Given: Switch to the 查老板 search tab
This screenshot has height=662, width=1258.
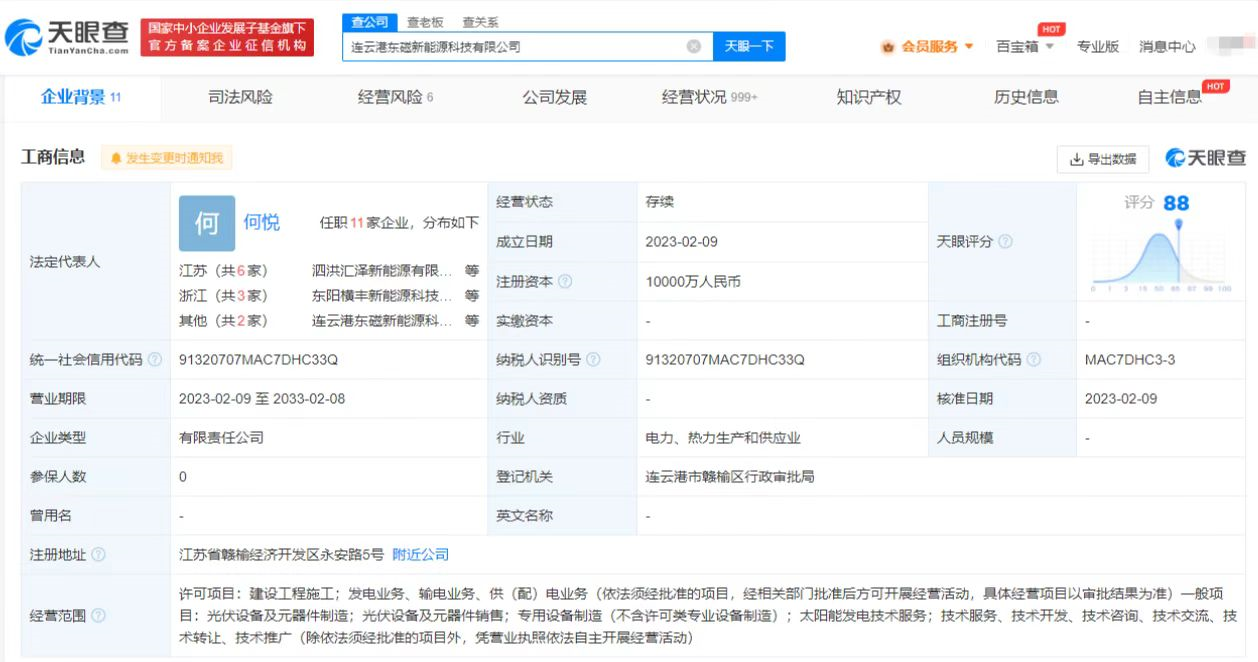Looking at the screenshot, I should tap(425, 22).
